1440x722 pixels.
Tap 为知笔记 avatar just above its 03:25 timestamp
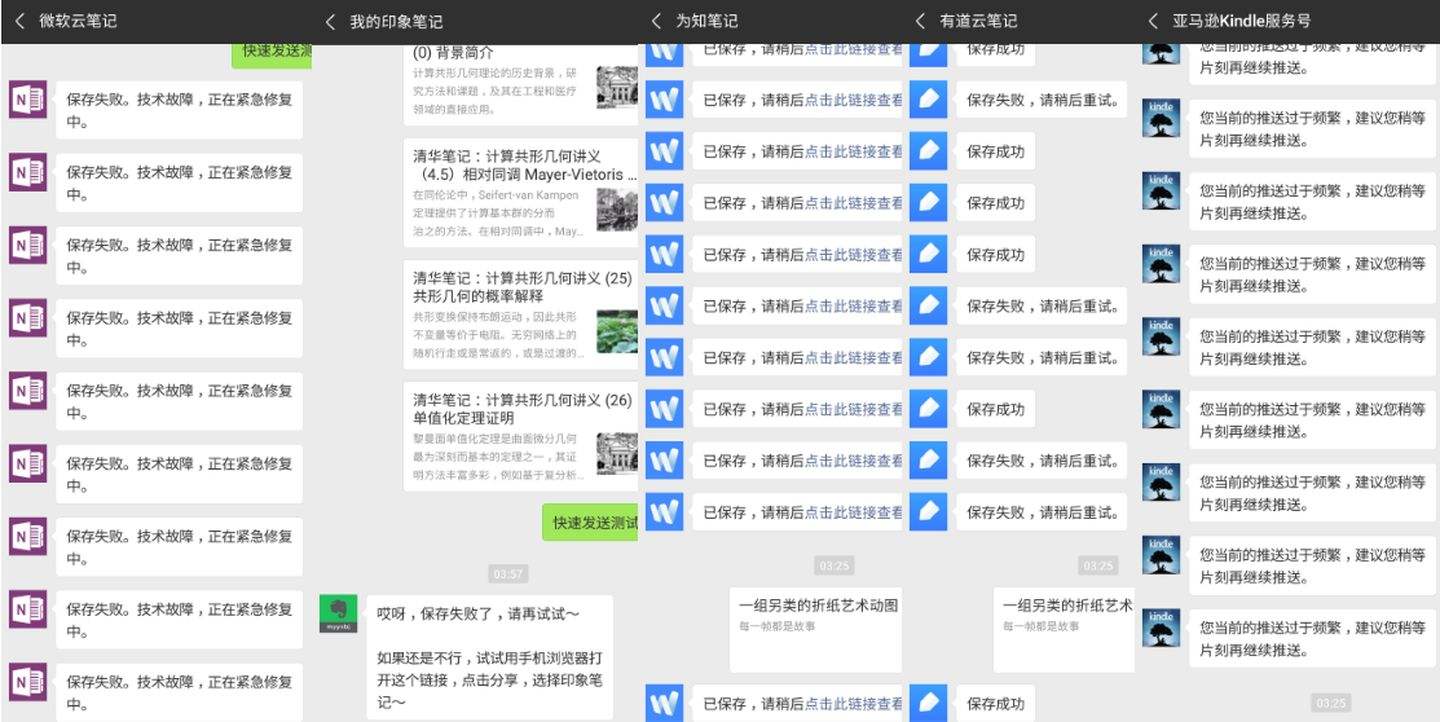[664, 512]
